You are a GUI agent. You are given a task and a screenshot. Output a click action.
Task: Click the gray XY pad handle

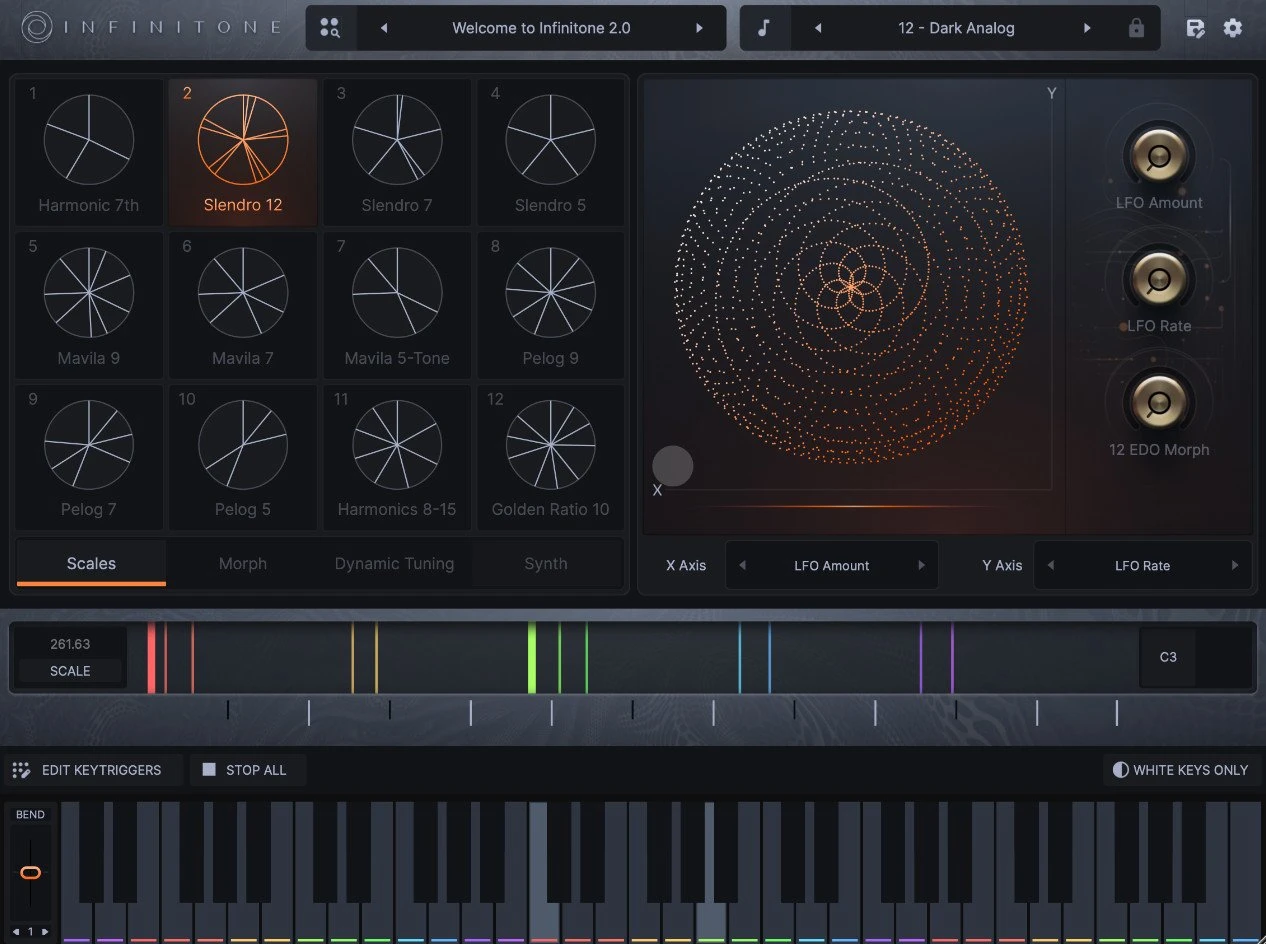(x=673, y=466)
